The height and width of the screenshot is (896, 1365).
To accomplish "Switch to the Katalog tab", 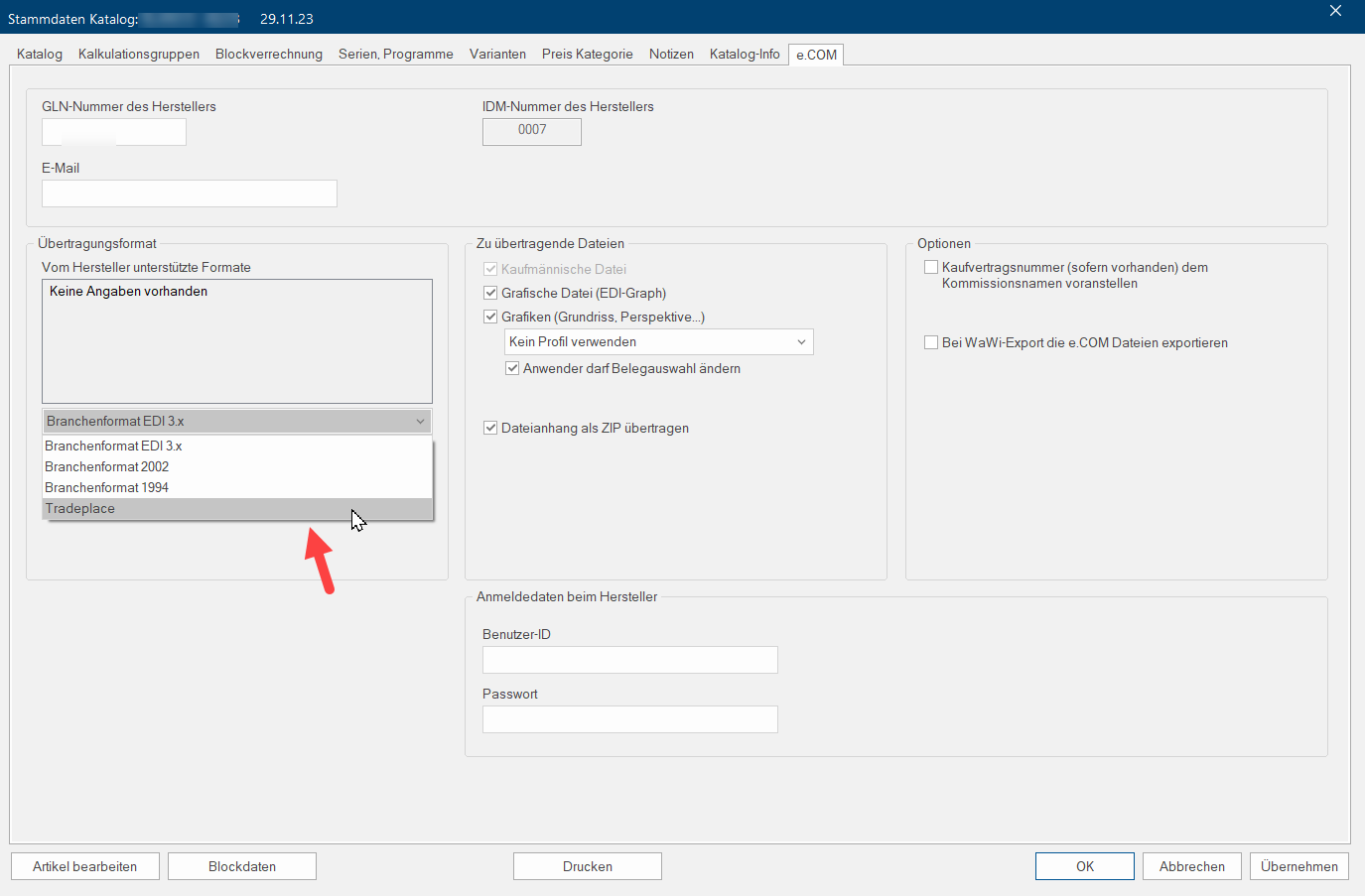I will coord(40,54).
